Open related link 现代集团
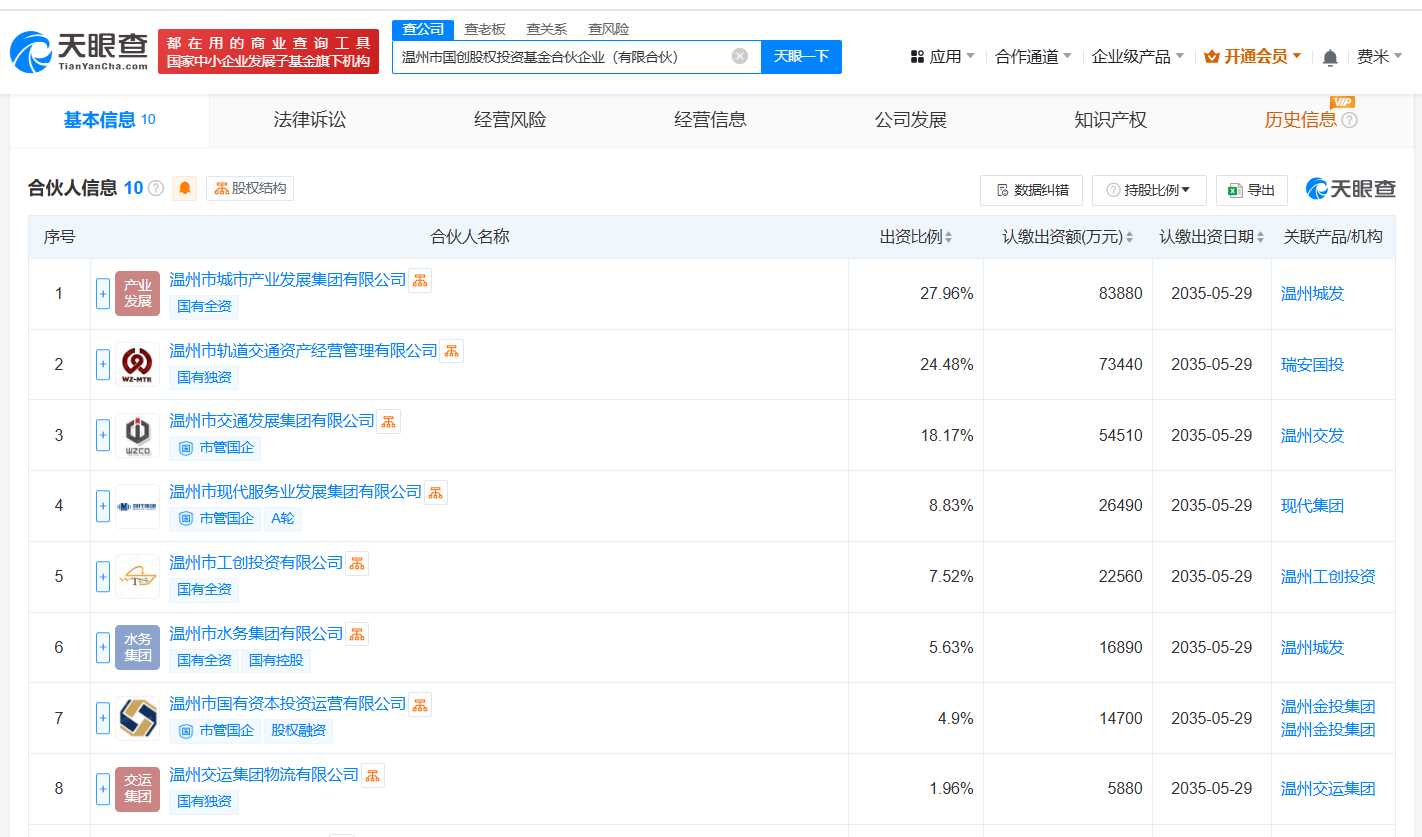1422x837 pixels. [x=1312, y=506]
